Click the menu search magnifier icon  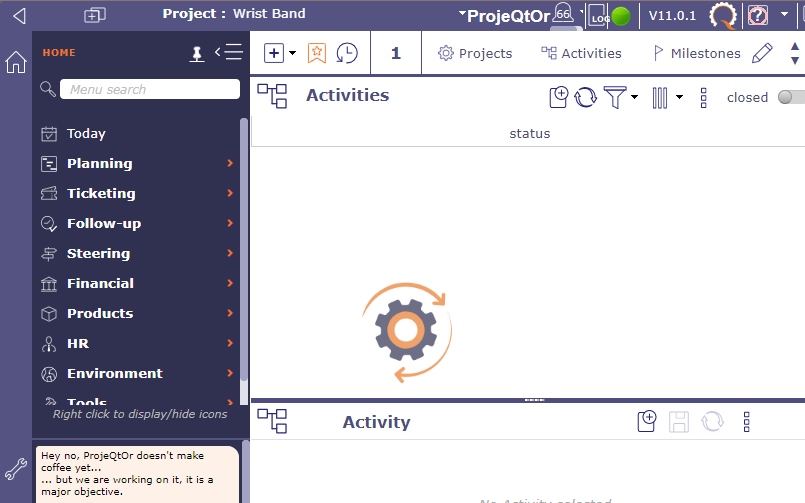tap(48, 89)
